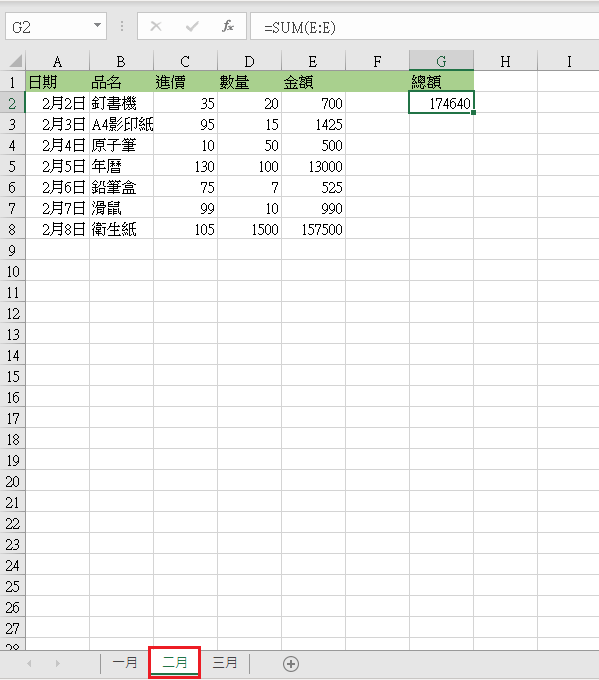599x680 pixels.
Task: Click the date cell 2月8日
Action: click(57, 229)
